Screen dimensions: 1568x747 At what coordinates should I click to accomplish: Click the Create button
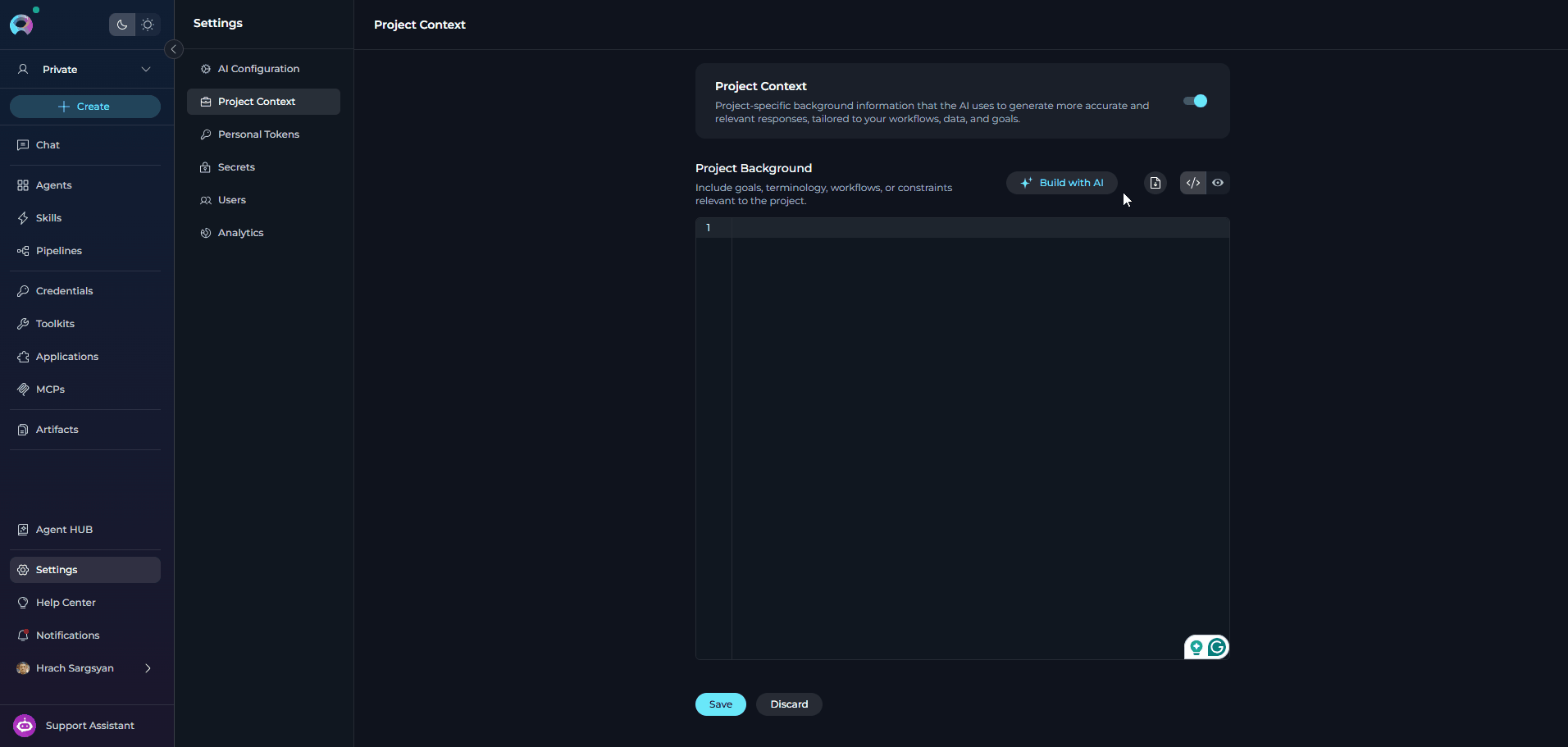pos(85,107)
